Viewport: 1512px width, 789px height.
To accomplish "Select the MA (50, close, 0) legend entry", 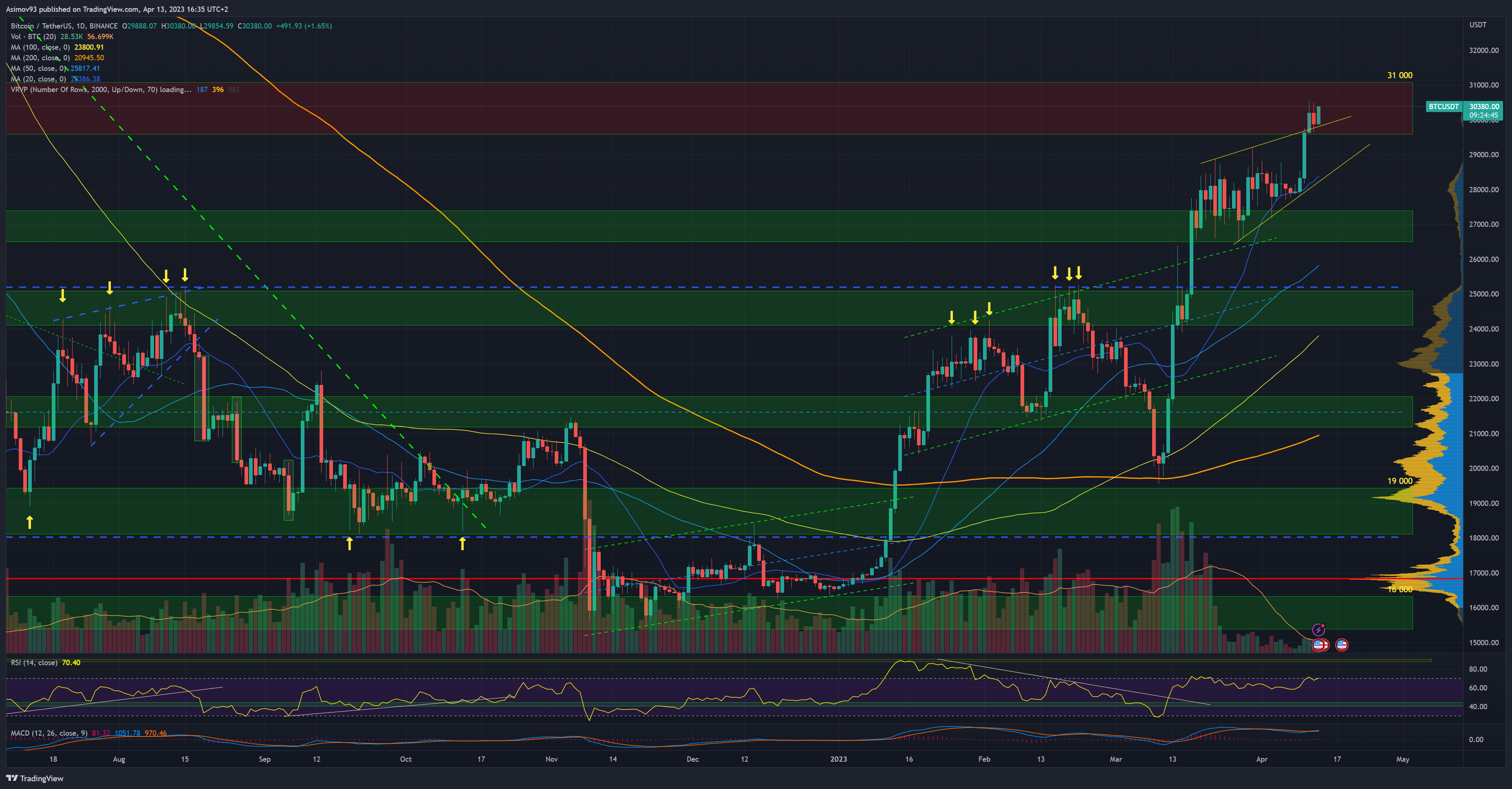I will 38,68.
